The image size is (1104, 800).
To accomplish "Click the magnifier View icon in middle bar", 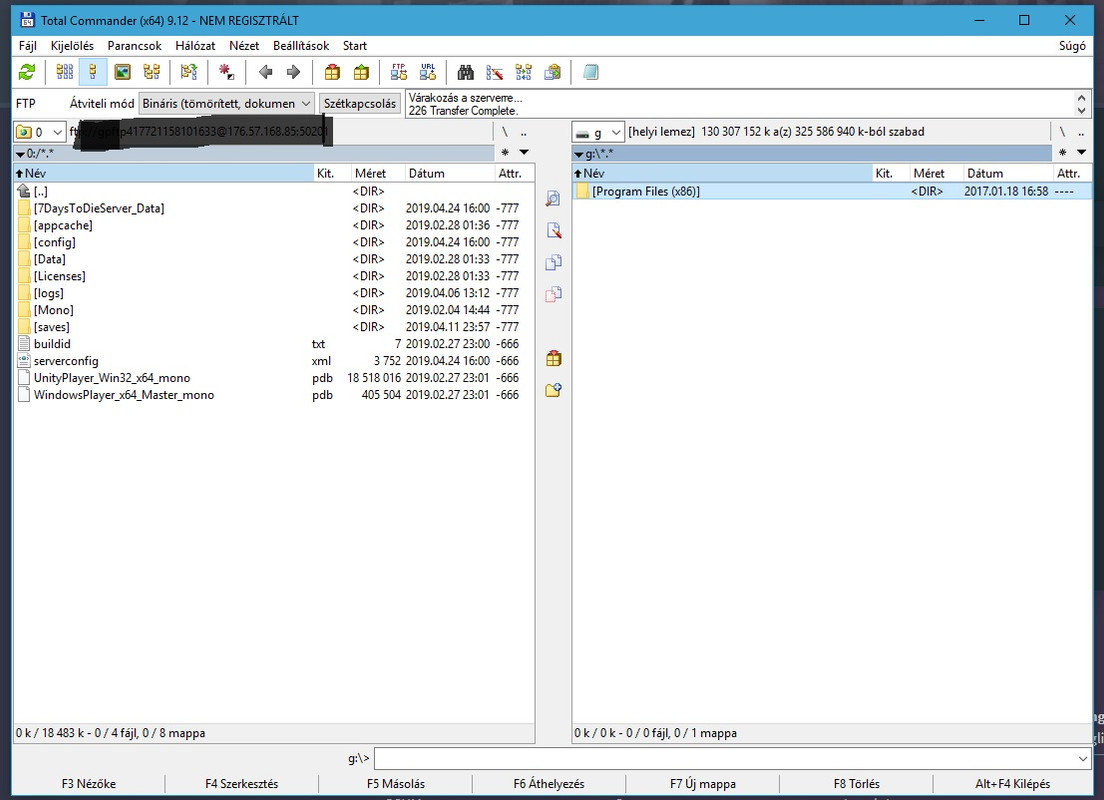I will click(x=553, y=199).
